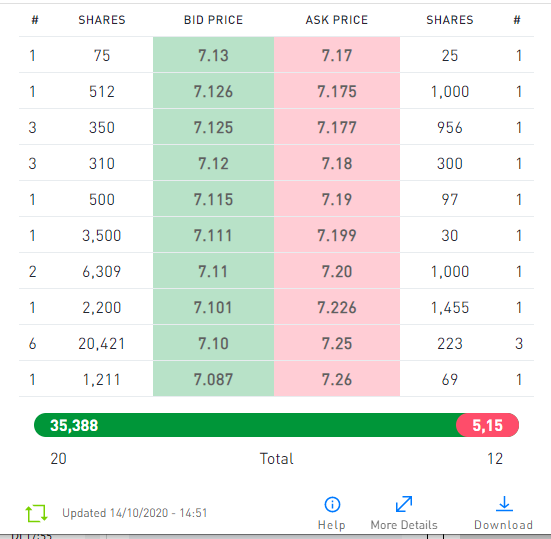Click the Help text label
The width and height of the screenshot is (551, 539).
(x=332, y=525)
